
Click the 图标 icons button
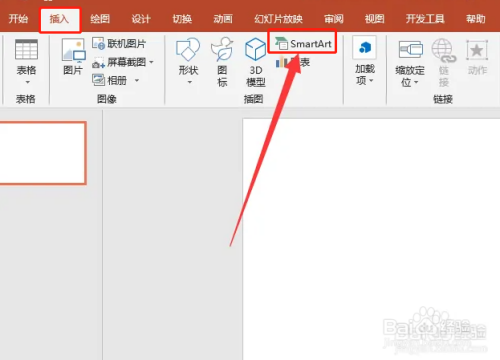222,62
